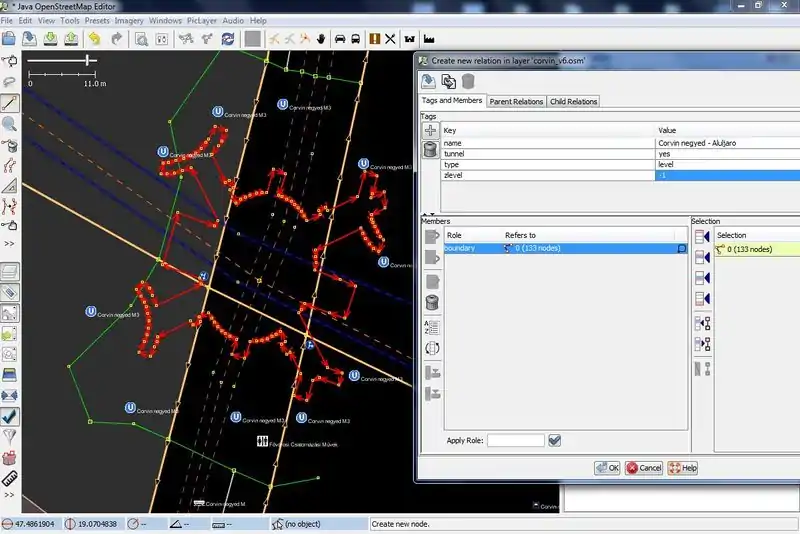Toggle the Validator checkmark panel button
800x534 pixels.
pyautogui.click(x=9, y=415)
